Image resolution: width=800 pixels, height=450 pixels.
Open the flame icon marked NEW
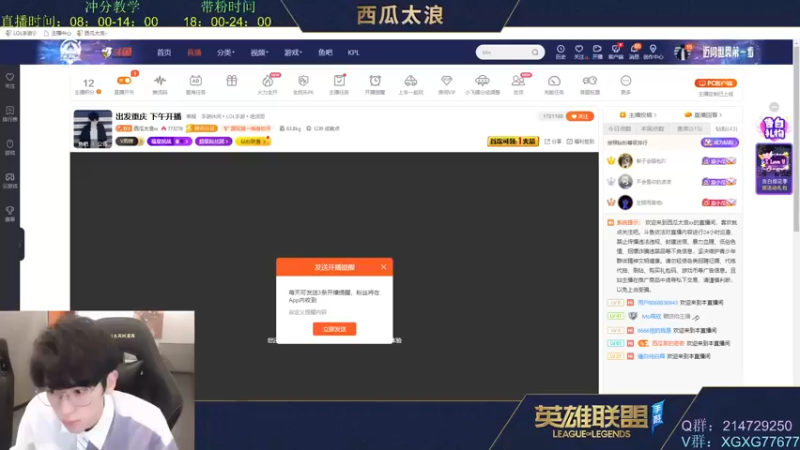click(x=267, y=81)
